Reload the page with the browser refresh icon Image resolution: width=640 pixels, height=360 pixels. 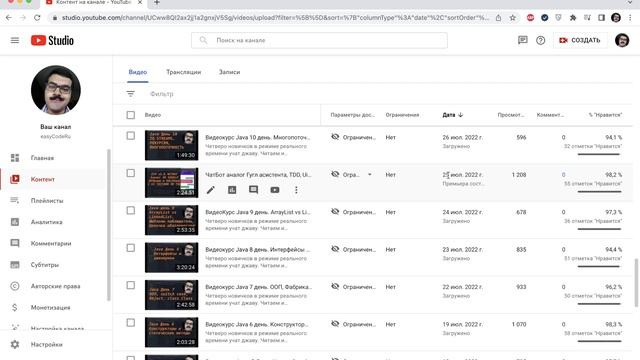coord(37,18)
